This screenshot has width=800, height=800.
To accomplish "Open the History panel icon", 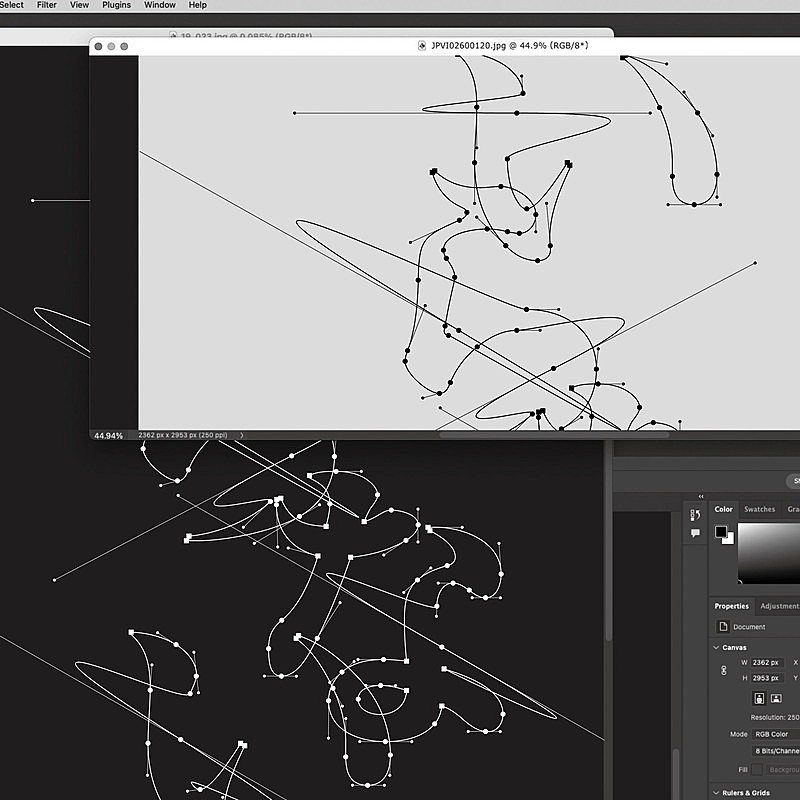I will [x=695, y=515].
